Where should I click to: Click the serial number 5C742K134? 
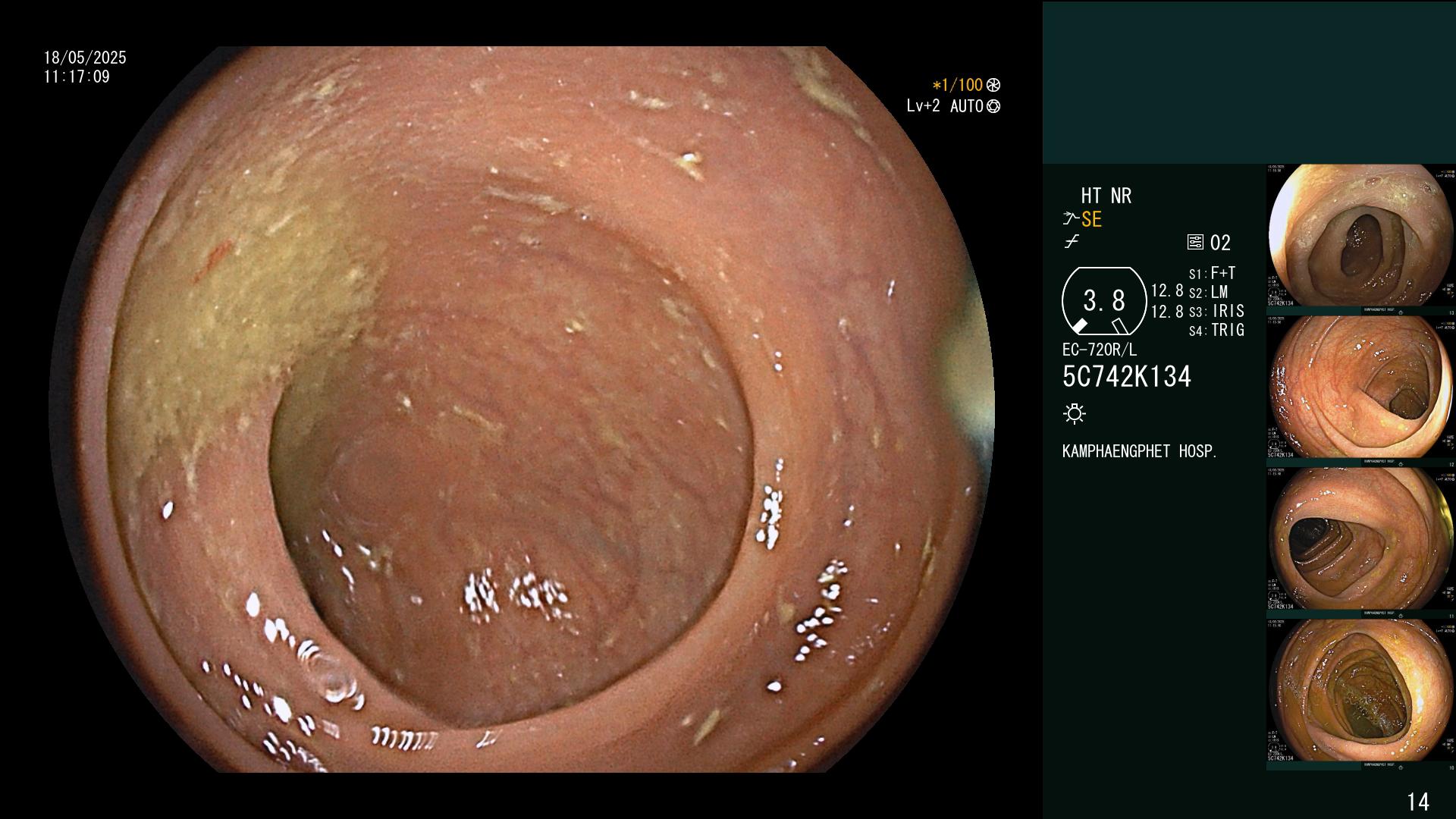point(1127,377)
